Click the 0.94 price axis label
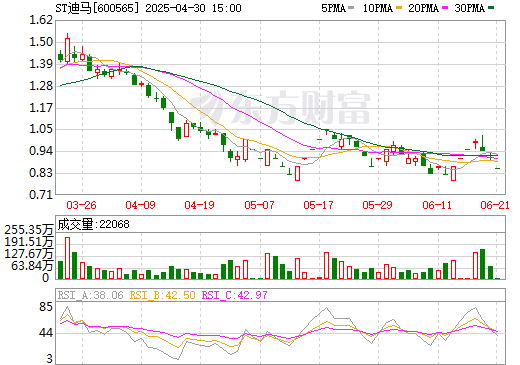520x365 pixels. tap(41, 151)
